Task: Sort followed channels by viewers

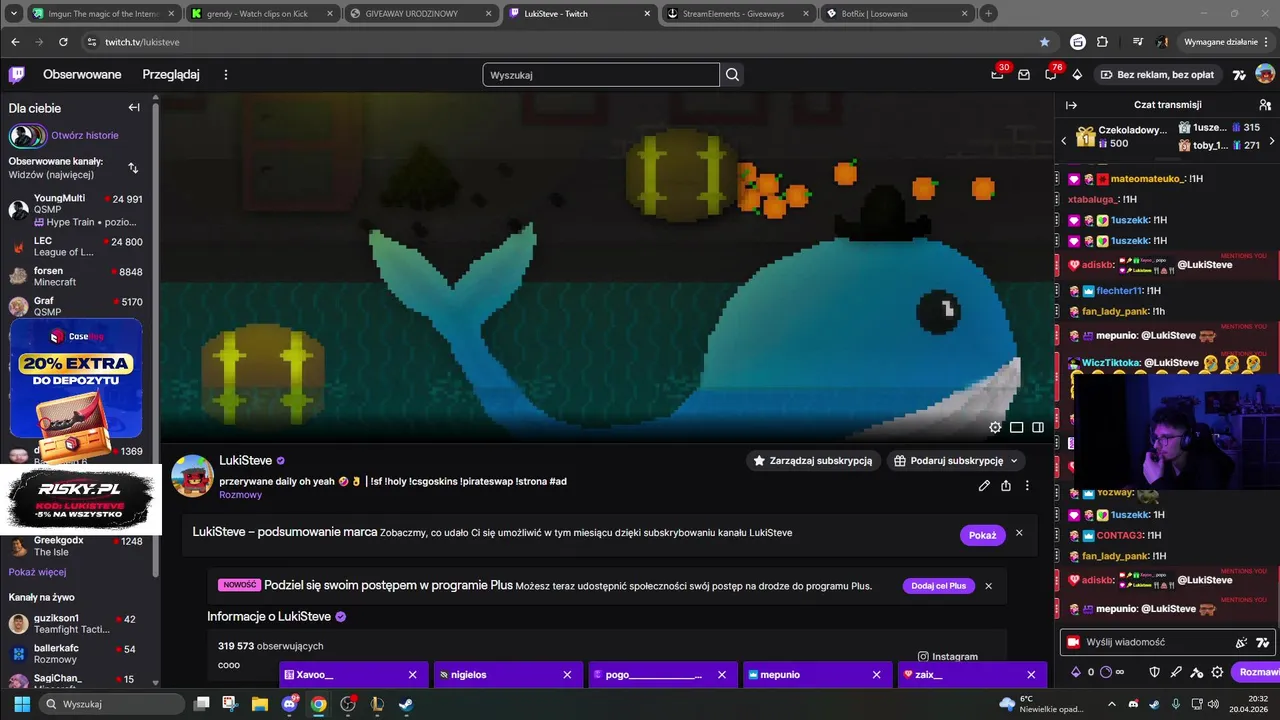Action: tap(133, 168)
